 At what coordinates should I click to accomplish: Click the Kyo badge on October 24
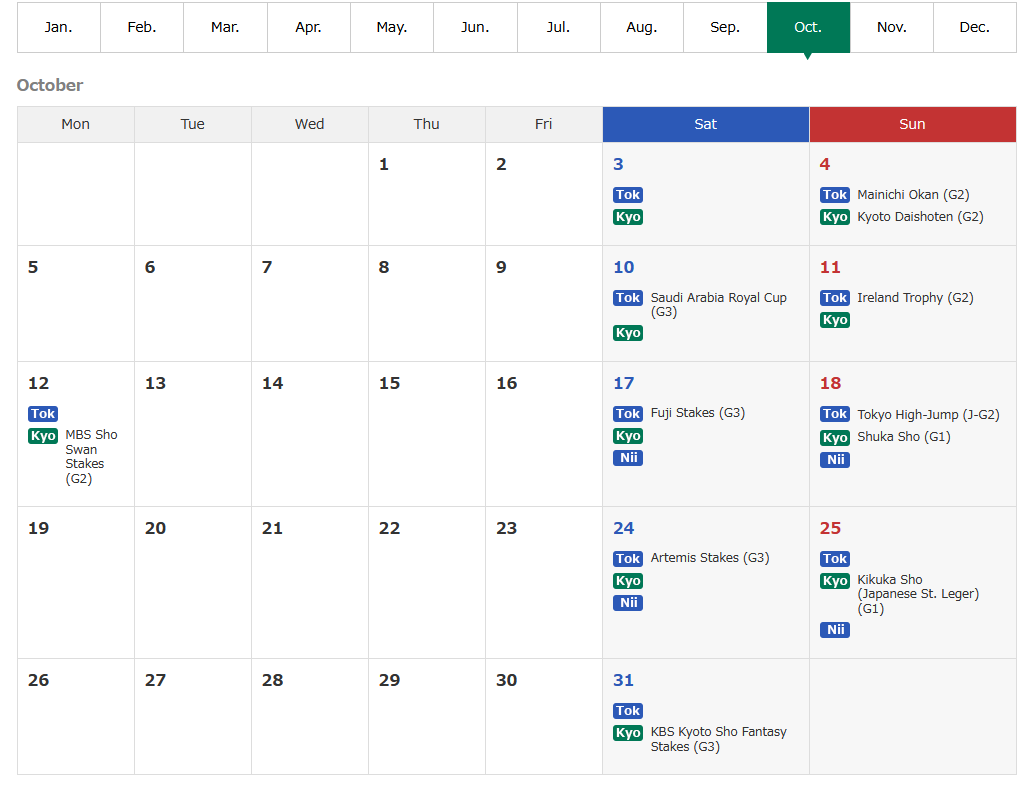[628, 581]
